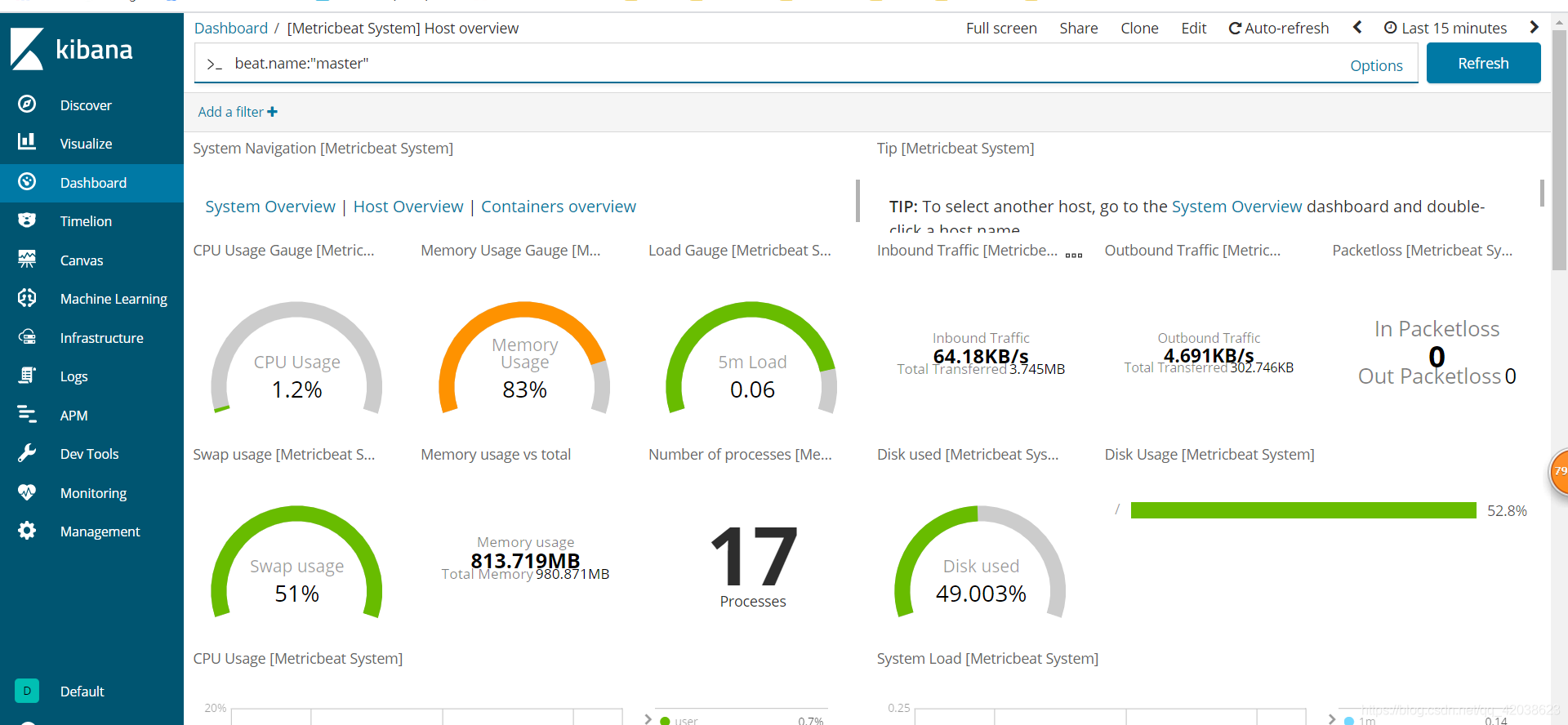The width and height of the screenshot is (1568, 725).
Task: Open the query Options menu
Action: [x=1376, y=66]
